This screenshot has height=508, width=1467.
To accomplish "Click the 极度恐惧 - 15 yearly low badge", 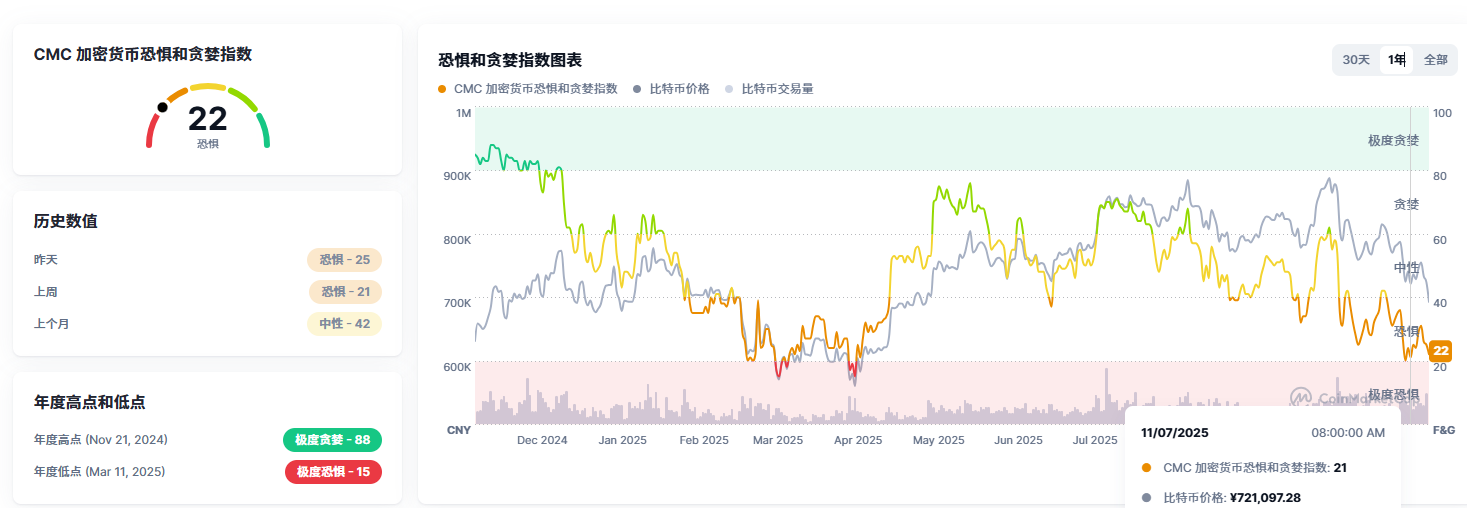I will (333, 472).
